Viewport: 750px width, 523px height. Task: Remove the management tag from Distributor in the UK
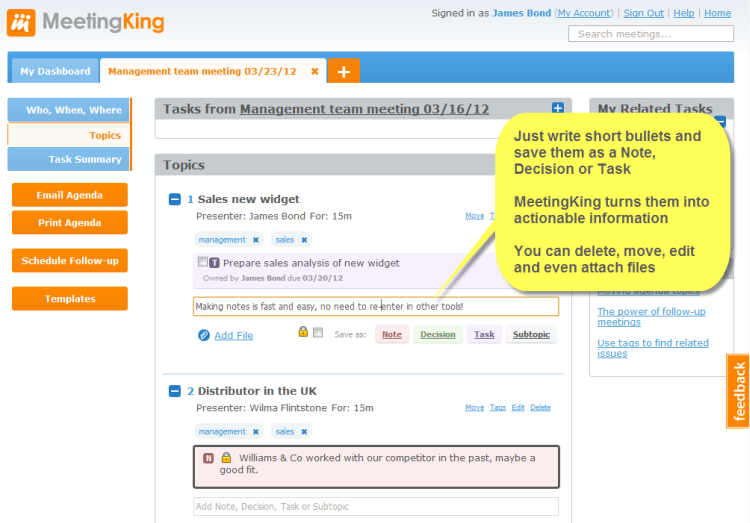(256, 432)
